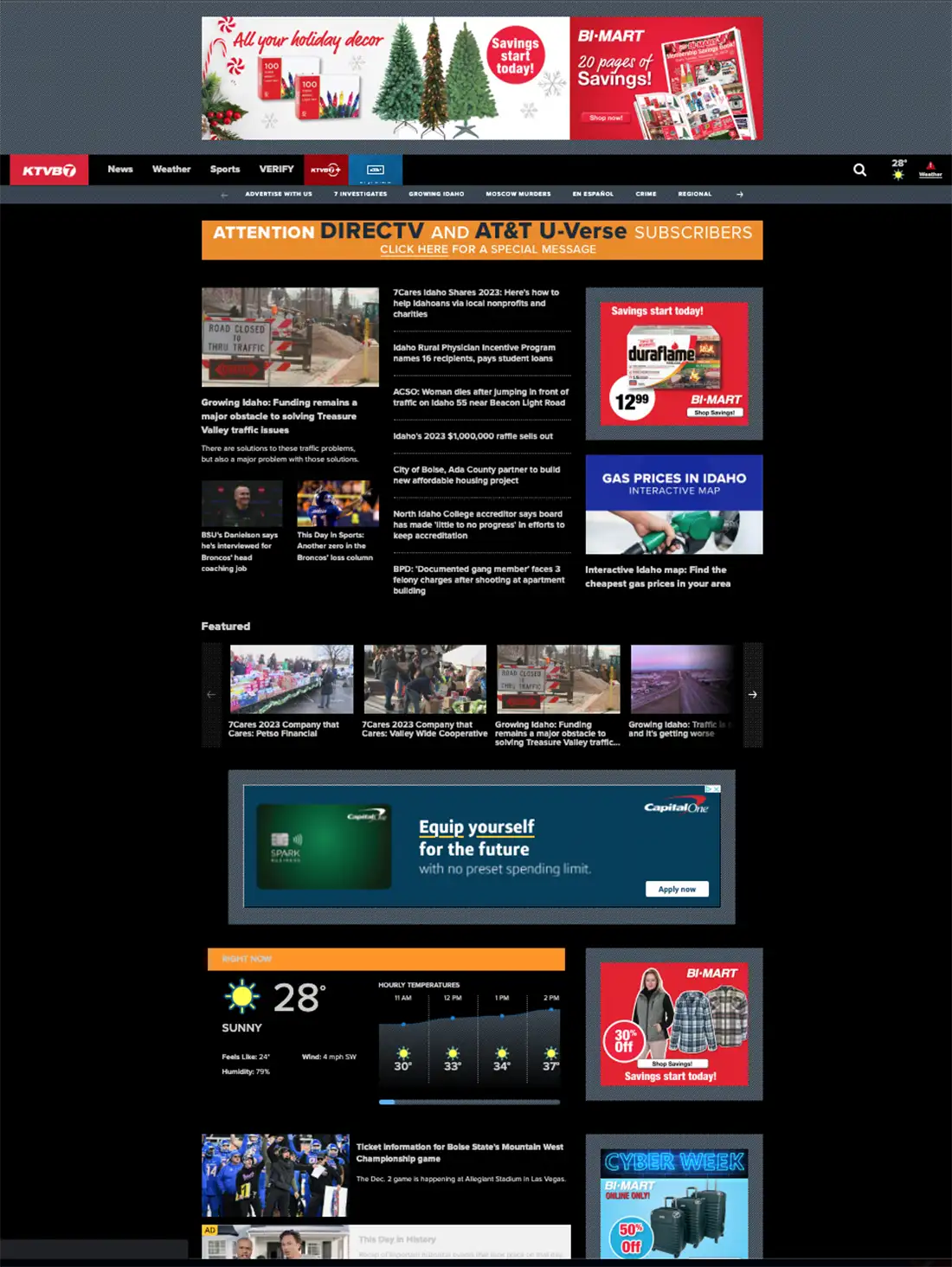Click the duraflame Bi-Mart Shop Savings ad
Image resolution: width=952 pixels, height=1267 pixels.
coord(674,363)
